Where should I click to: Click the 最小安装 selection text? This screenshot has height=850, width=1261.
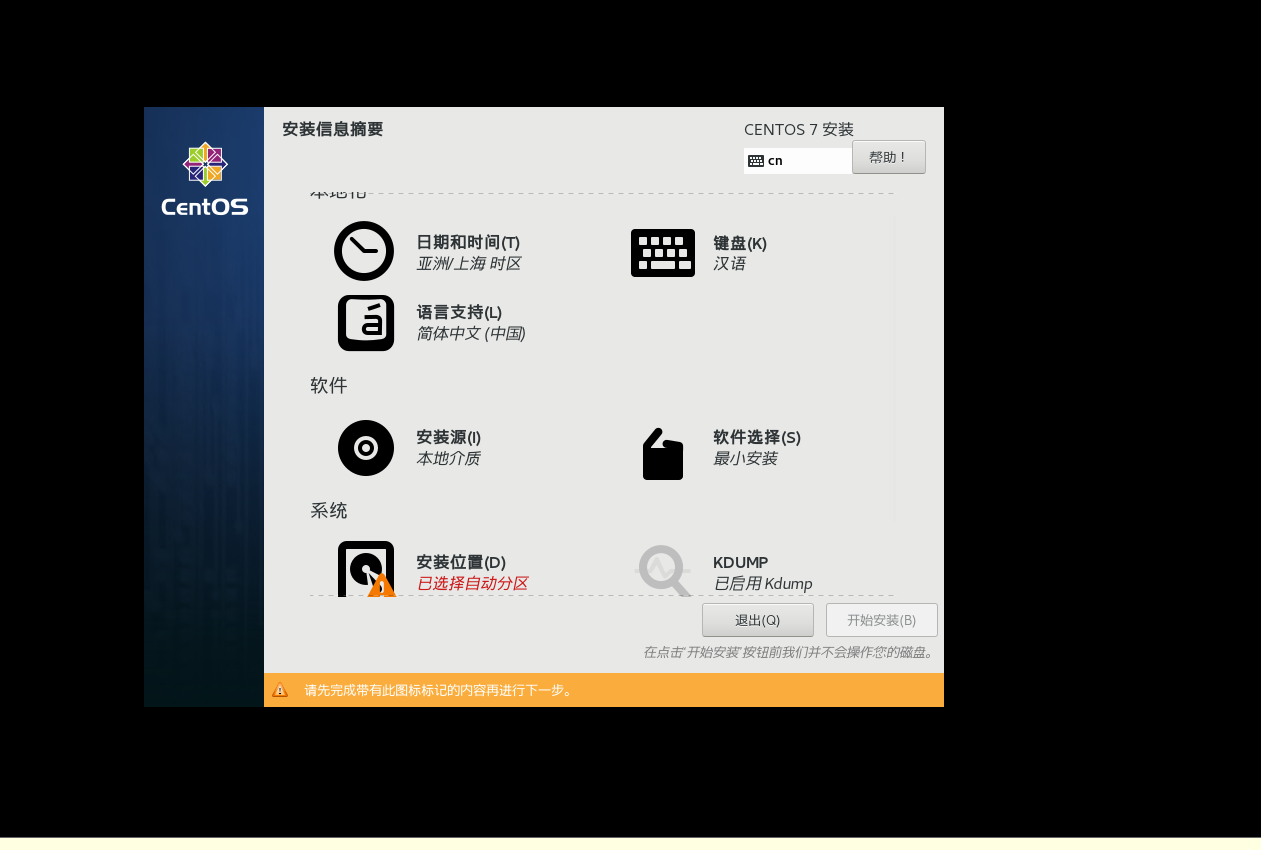click(745, 459)
